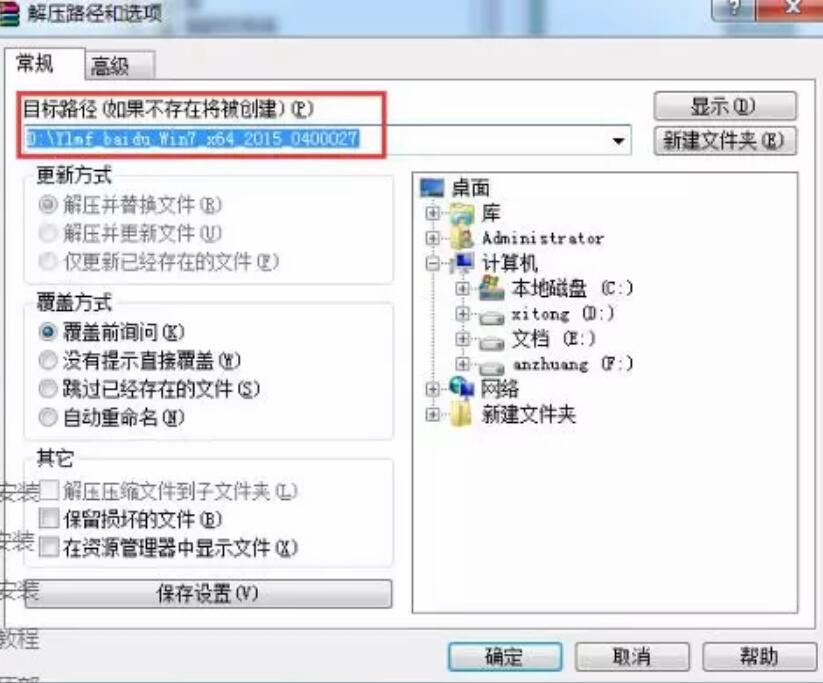Viewport: 823px width, 683px height.
Task: Click the xitong (D:) drive icon
Action: pyautogui.click(x=492, y=315)
